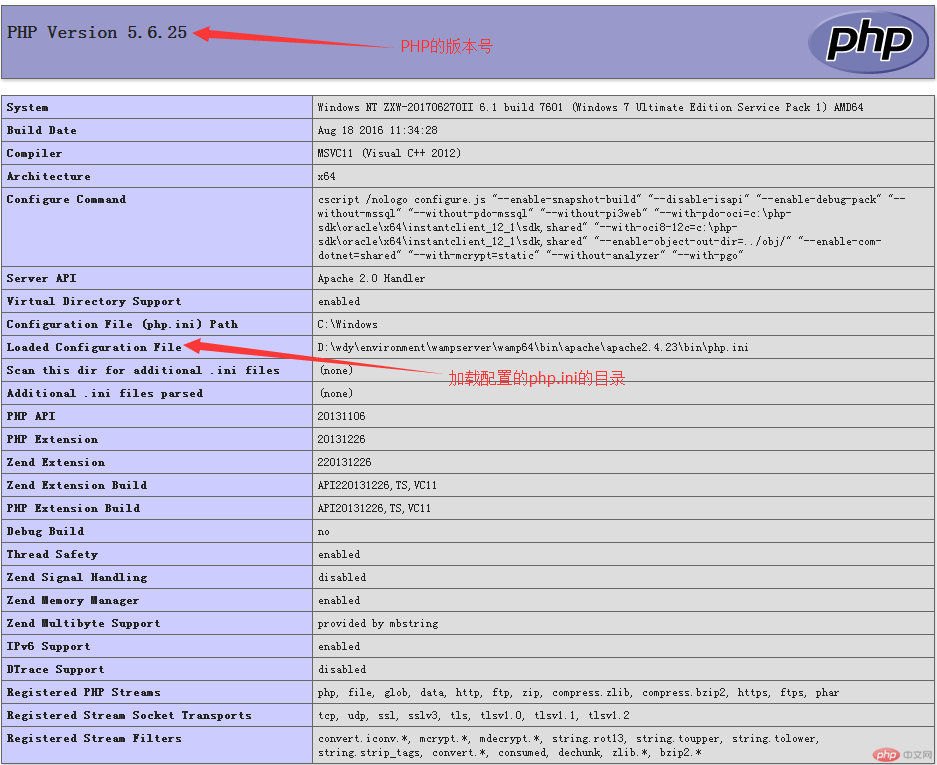Click the Windows NT system value text
The width and height of the screenshot is (937, 765).
click(590, 107)
